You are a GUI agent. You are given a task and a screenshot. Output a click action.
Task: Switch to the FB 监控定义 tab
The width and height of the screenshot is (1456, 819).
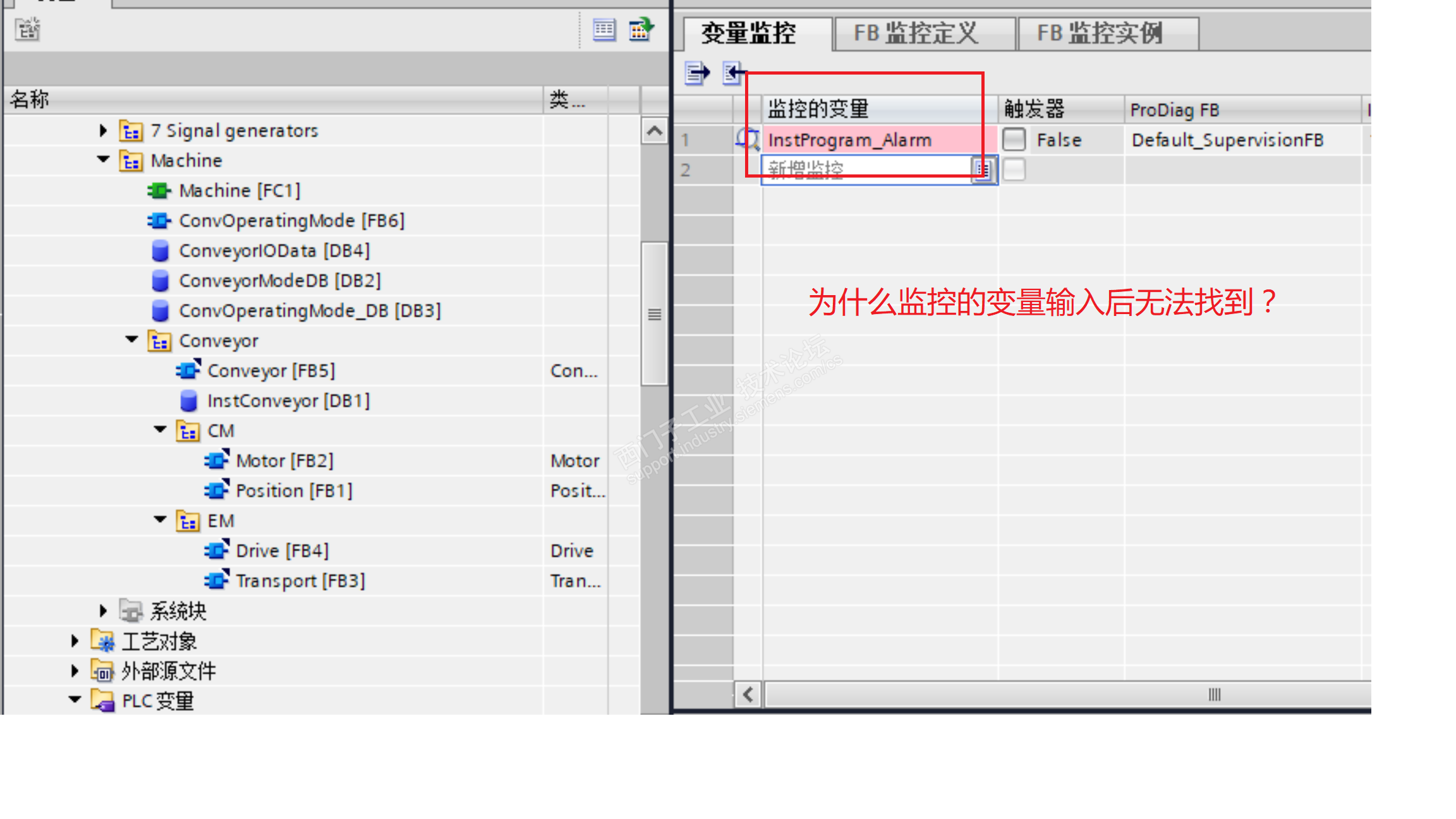916,33
